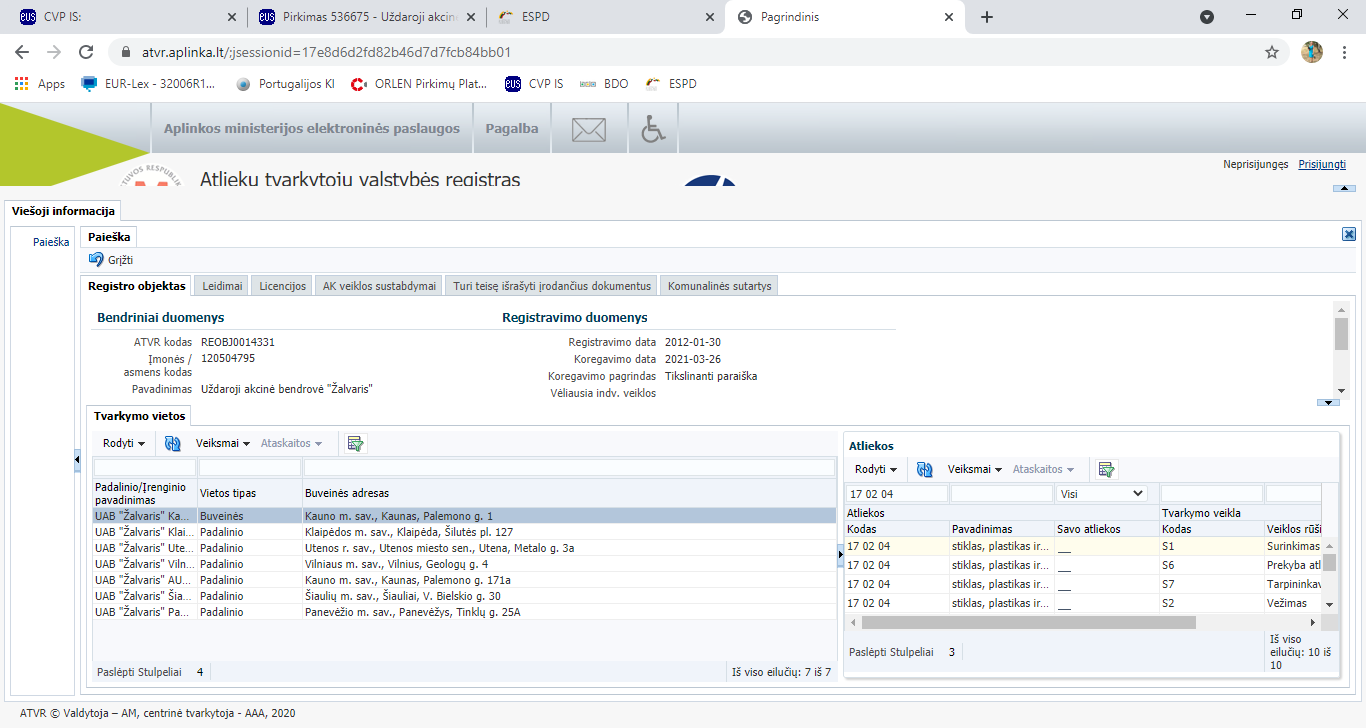The width and height of the screenshot is (1366, 728).
Task: Refresh the Atliekos table
Action: tap(924, 469)
